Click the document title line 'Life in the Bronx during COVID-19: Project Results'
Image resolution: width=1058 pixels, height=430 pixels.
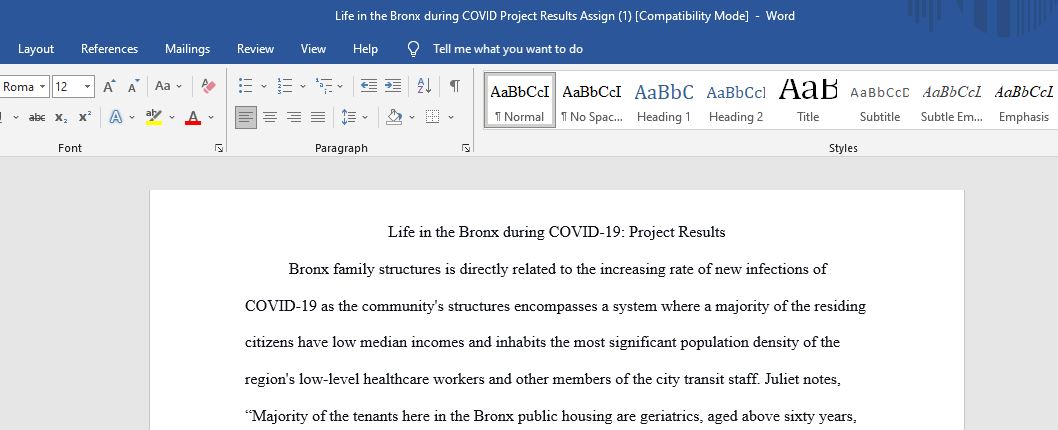point(557,232)
